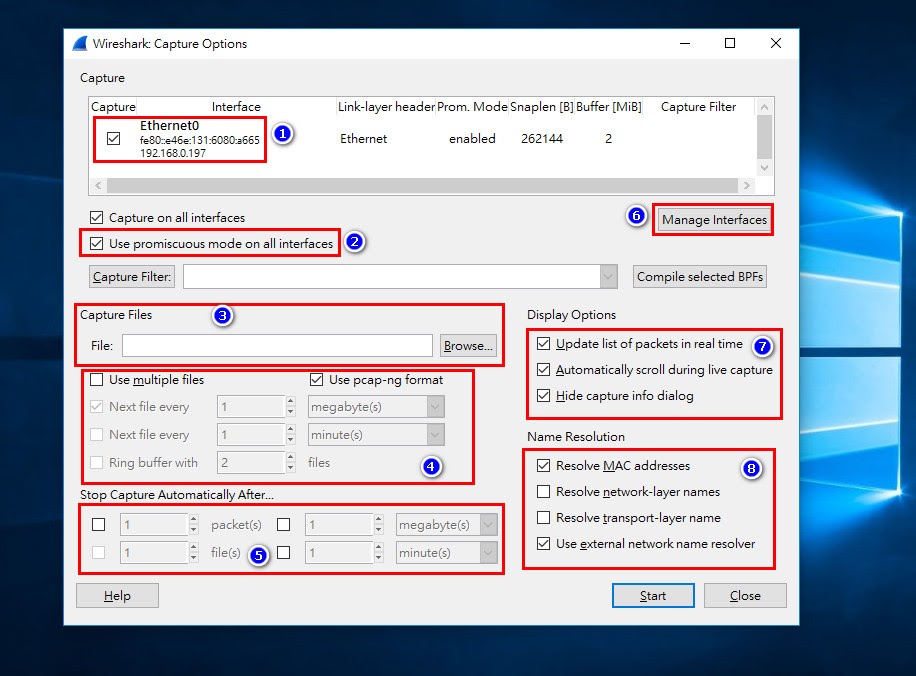Click the Buffer [MiB] column header
Screen dimensions: 916x676
(609, 107)
